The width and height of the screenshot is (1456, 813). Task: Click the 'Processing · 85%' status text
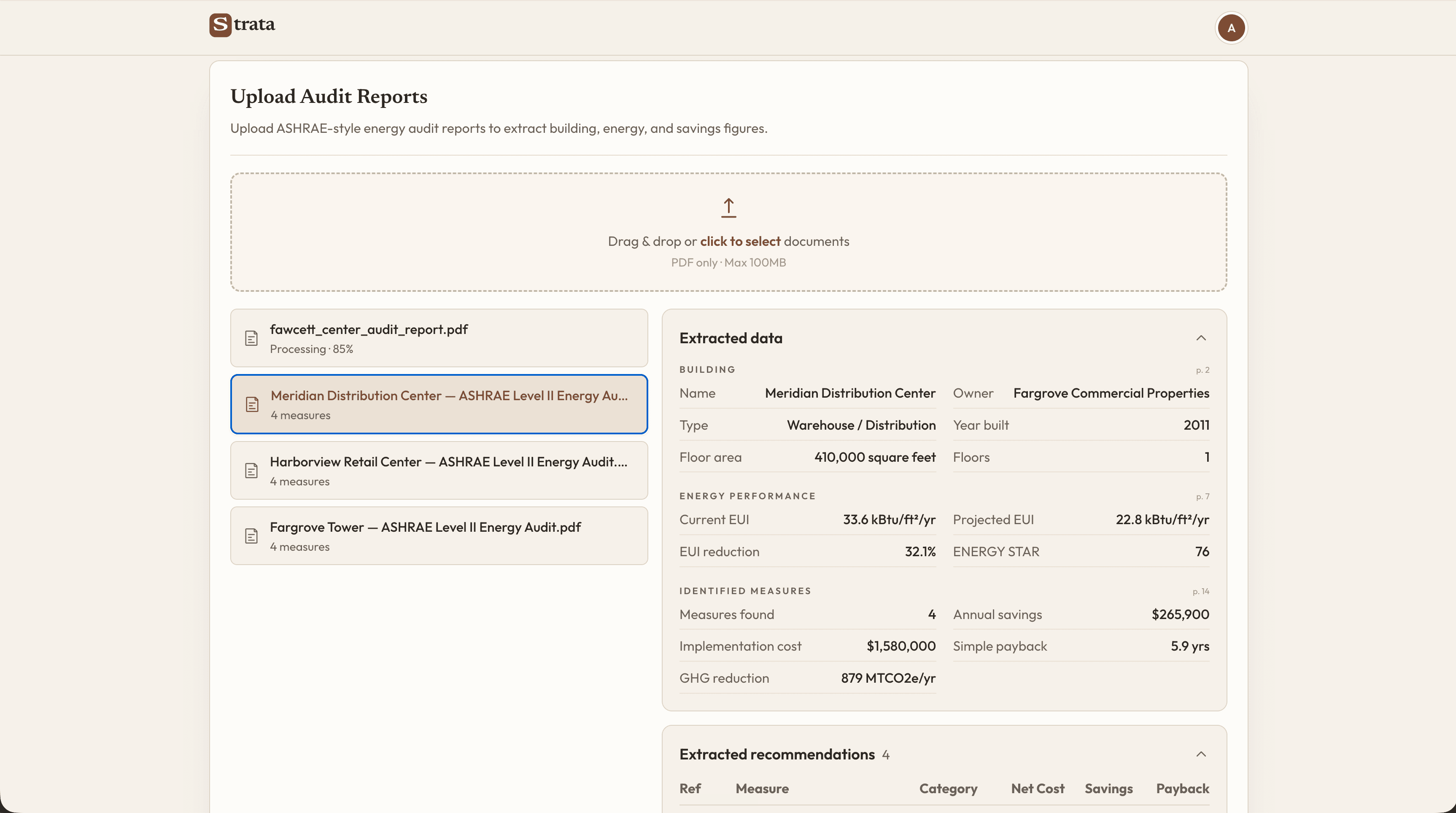coord(311,349)
